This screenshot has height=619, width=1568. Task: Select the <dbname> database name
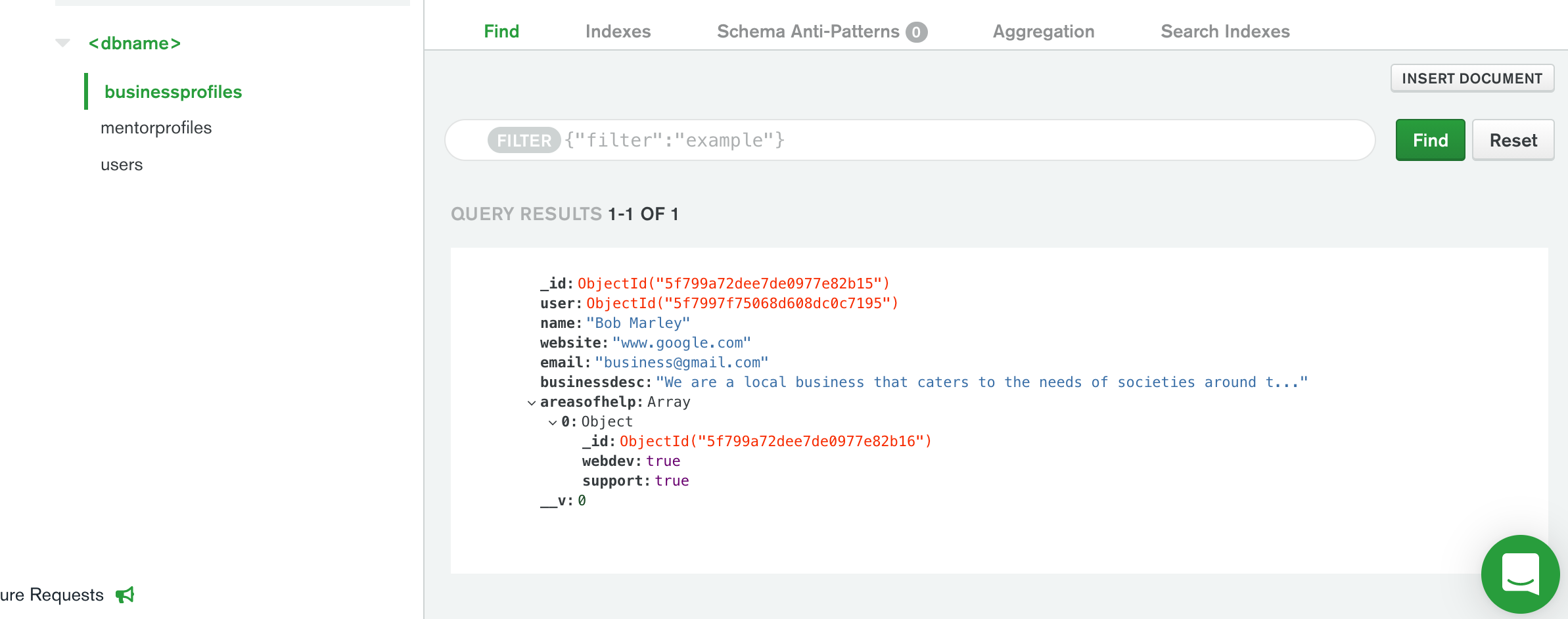coord(135,43)
